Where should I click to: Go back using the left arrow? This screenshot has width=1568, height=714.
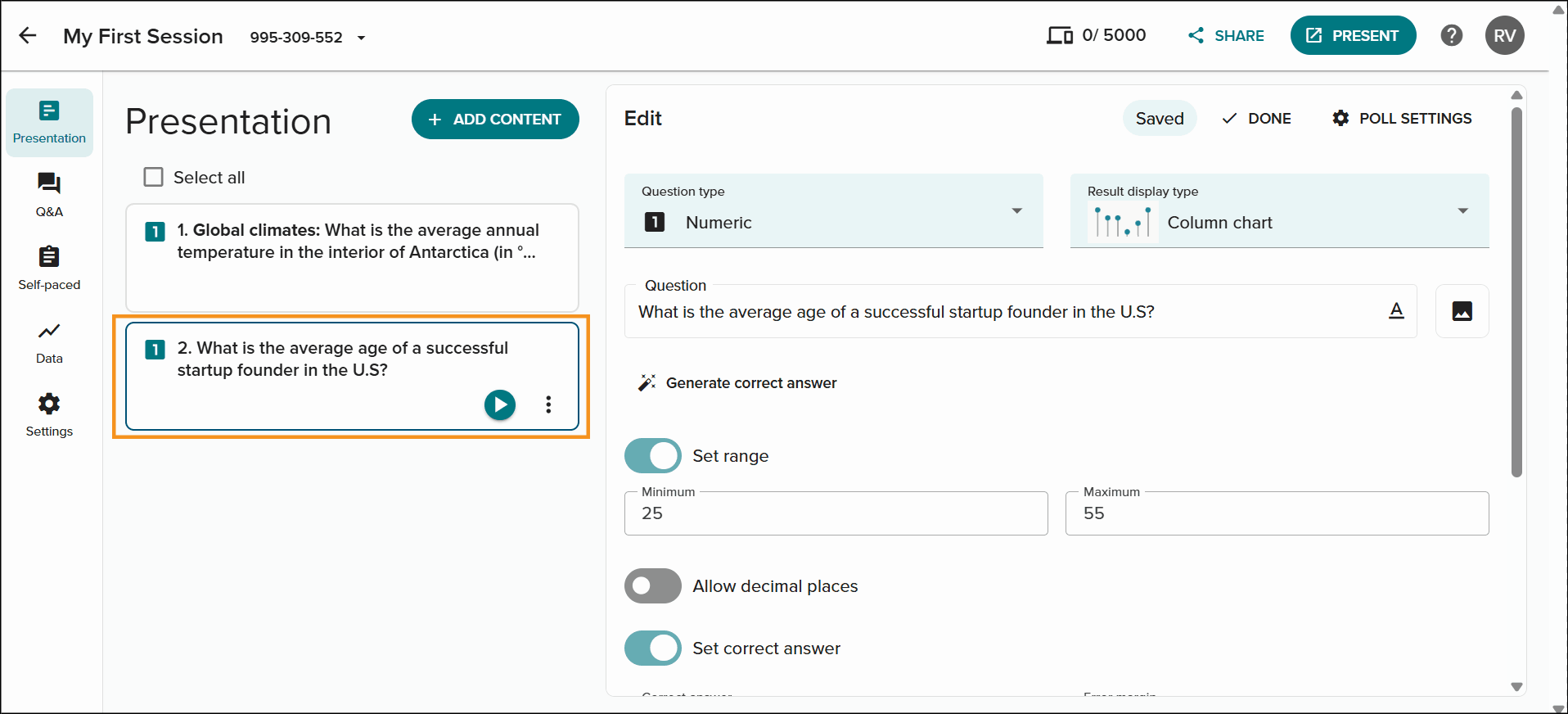click(x=28, y=35)
